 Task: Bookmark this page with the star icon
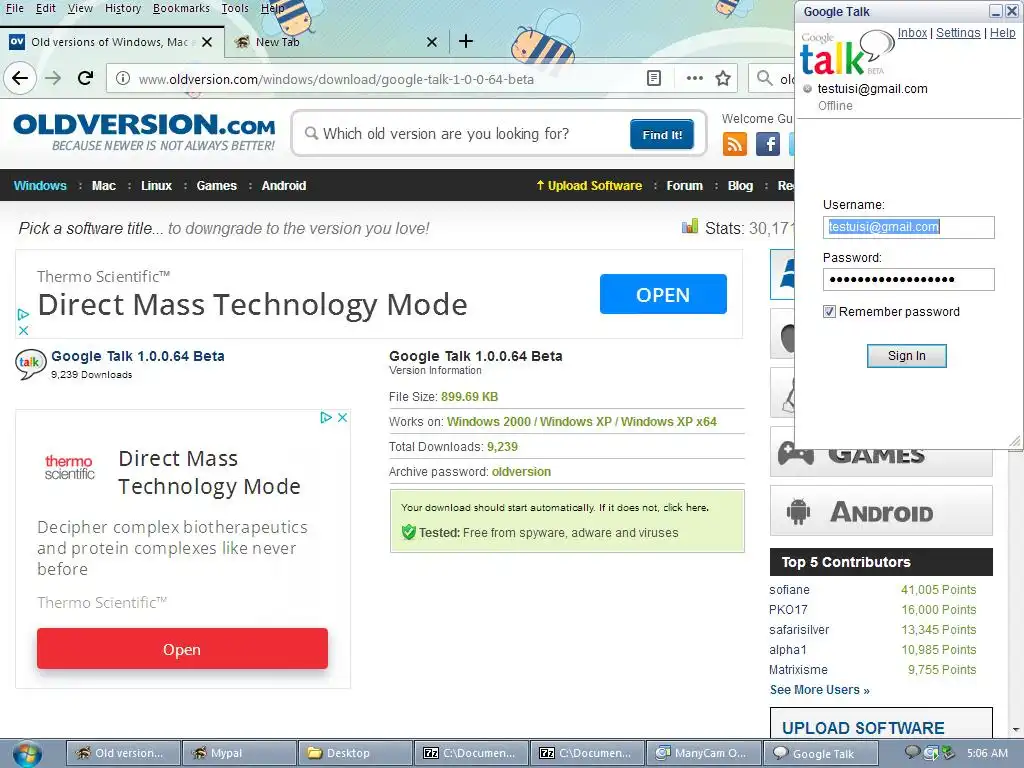[x=723, y=79]
